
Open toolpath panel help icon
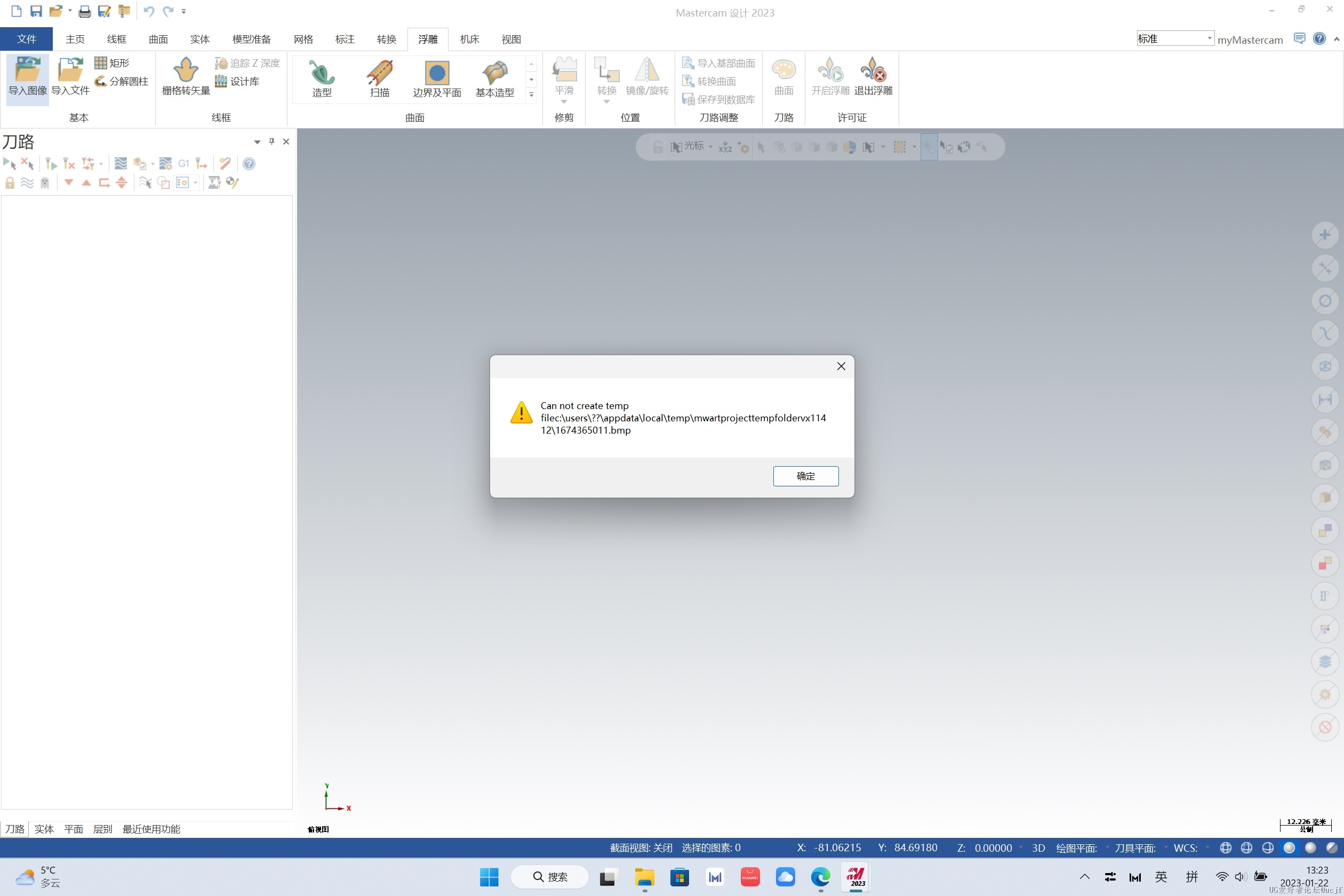pyautogui.click(x=249, y=164)
